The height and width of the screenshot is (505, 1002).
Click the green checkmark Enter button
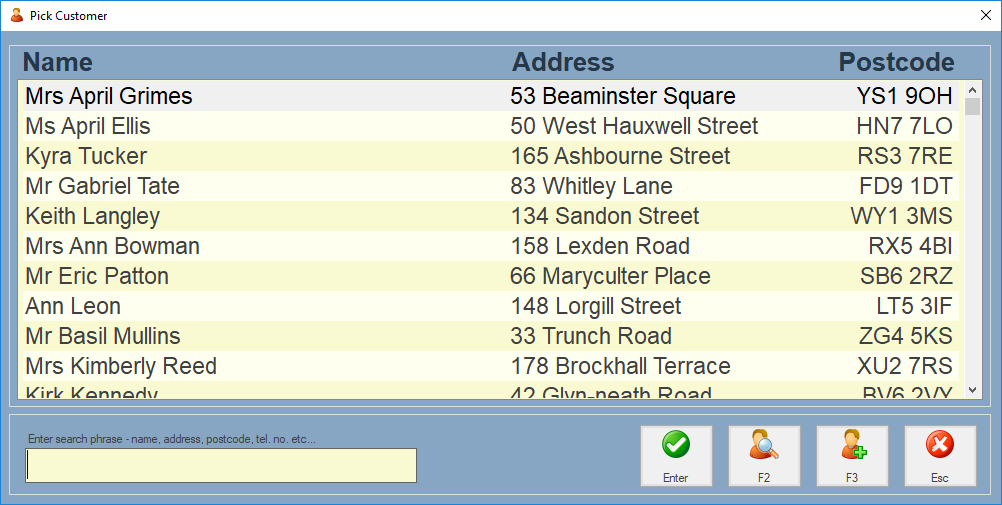coord(676,456)
